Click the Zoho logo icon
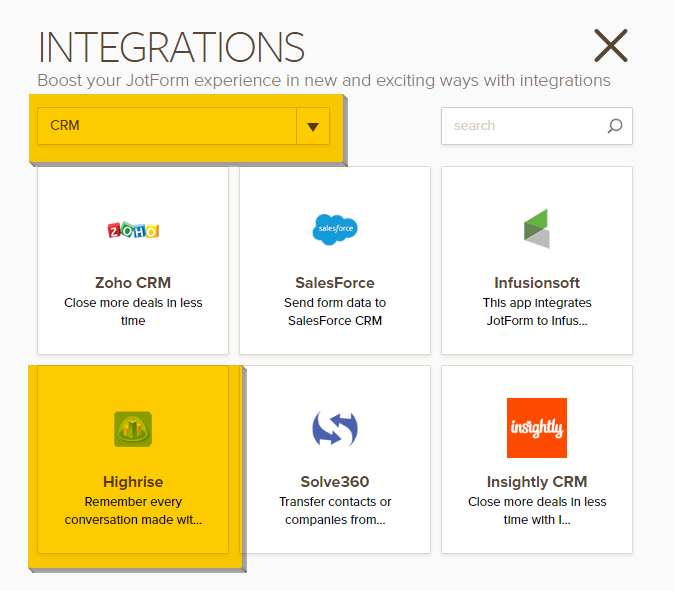The width and height of the screenshot is (675, 591). click(x=133, y=230)
